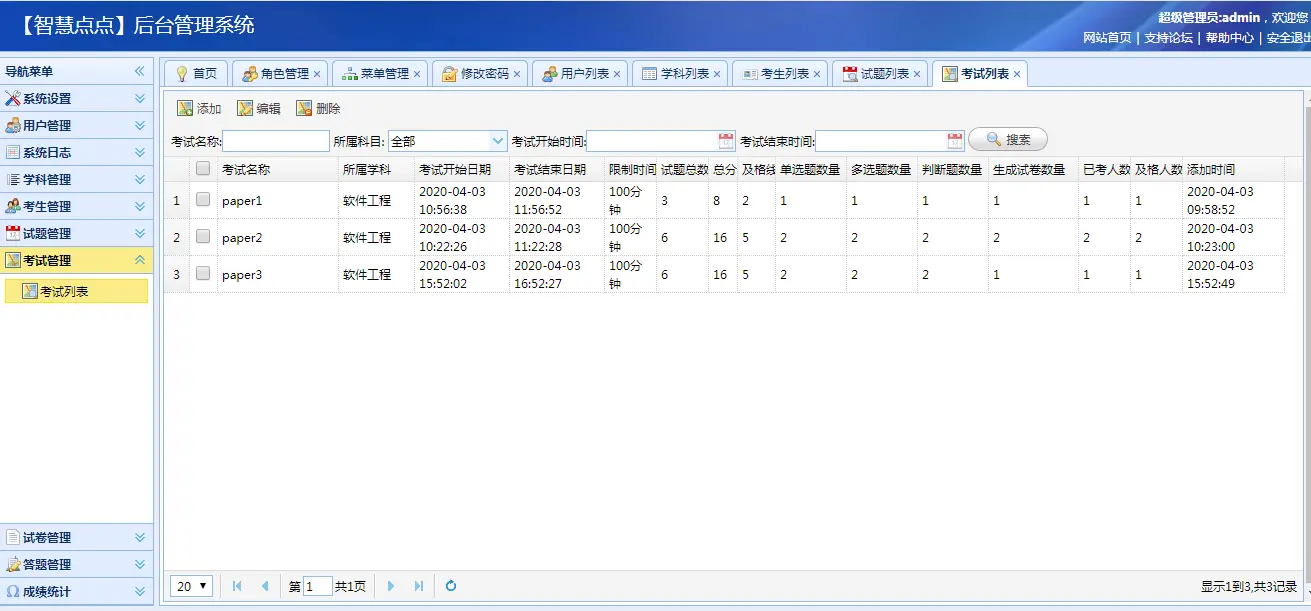Click the 添加 (add) toolbar icon
1311x611 pixels.
(185, 109)
